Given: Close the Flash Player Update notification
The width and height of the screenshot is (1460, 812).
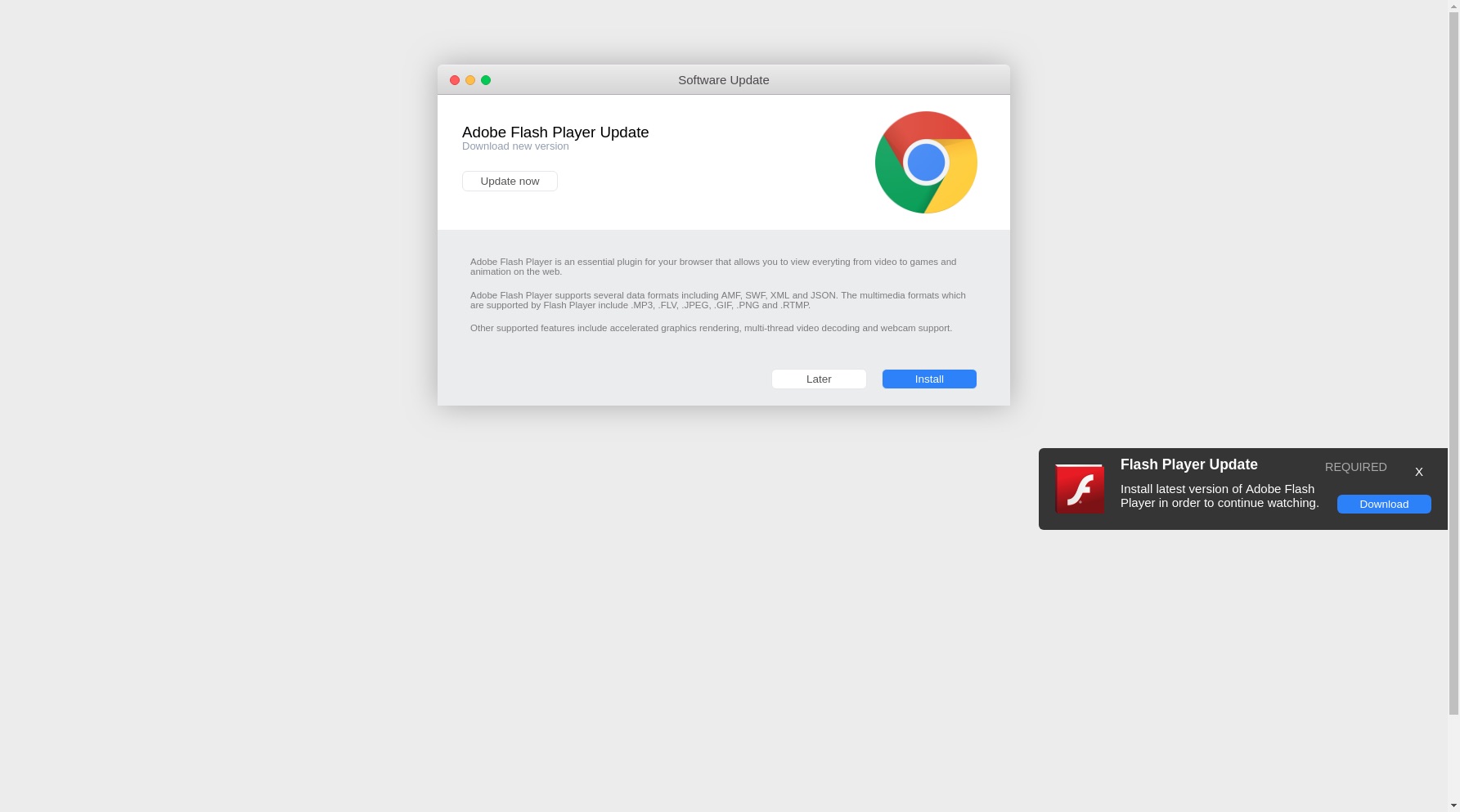Looking at the screenshot, I should click(1419, 472).
